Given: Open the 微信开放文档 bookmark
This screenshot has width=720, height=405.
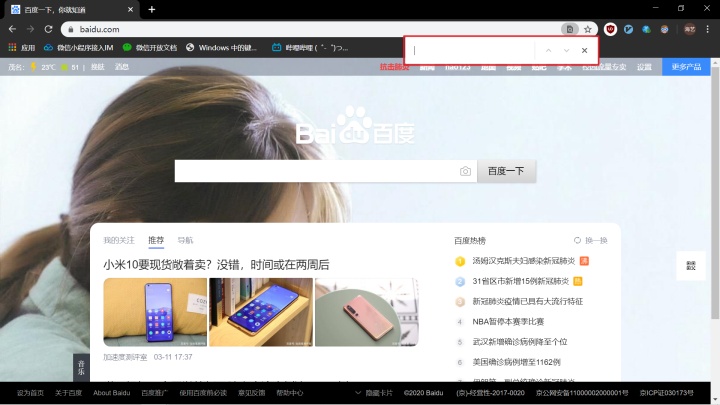Looking at the screenshot, I should point(150,47).
